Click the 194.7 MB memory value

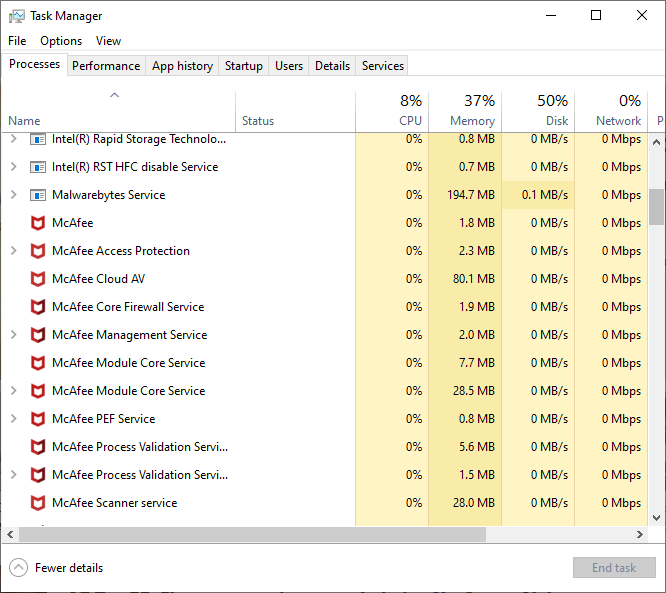471,195
